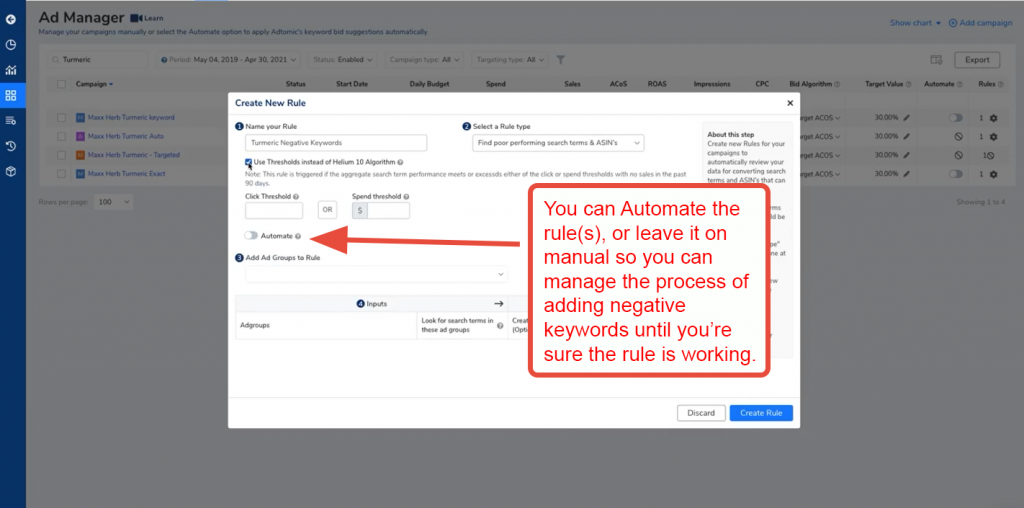Open the bar chart analytics sidebar icon
Viewport: 1024px width, 508px height.
[10, 71]
